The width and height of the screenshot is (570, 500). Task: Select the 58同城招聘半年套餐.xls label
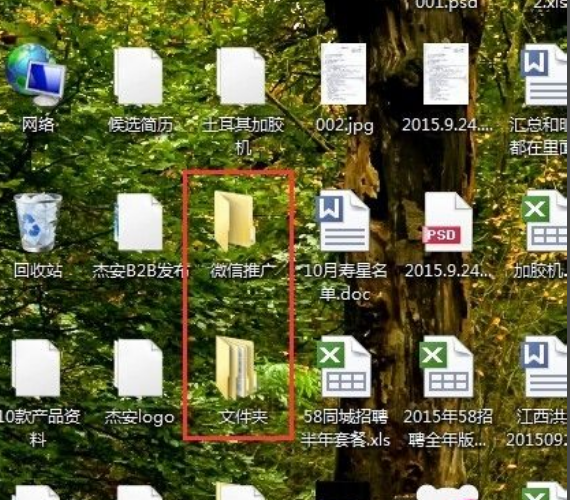346,428
